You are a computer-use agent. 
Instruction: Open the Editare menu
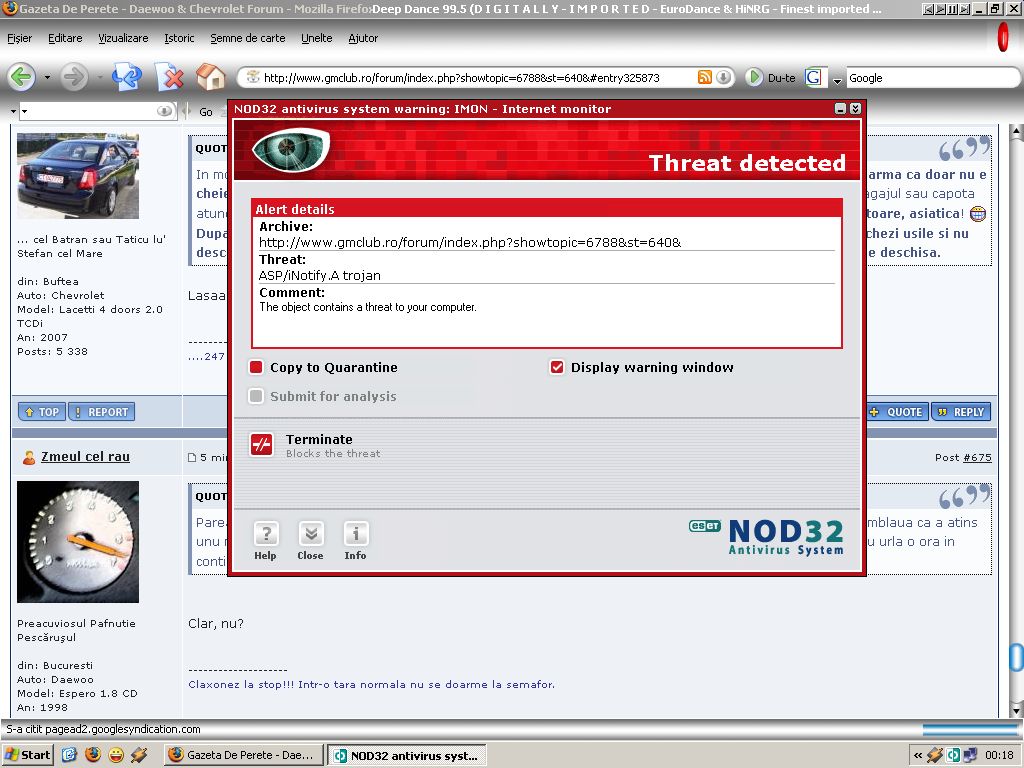[x=65, y=38]
